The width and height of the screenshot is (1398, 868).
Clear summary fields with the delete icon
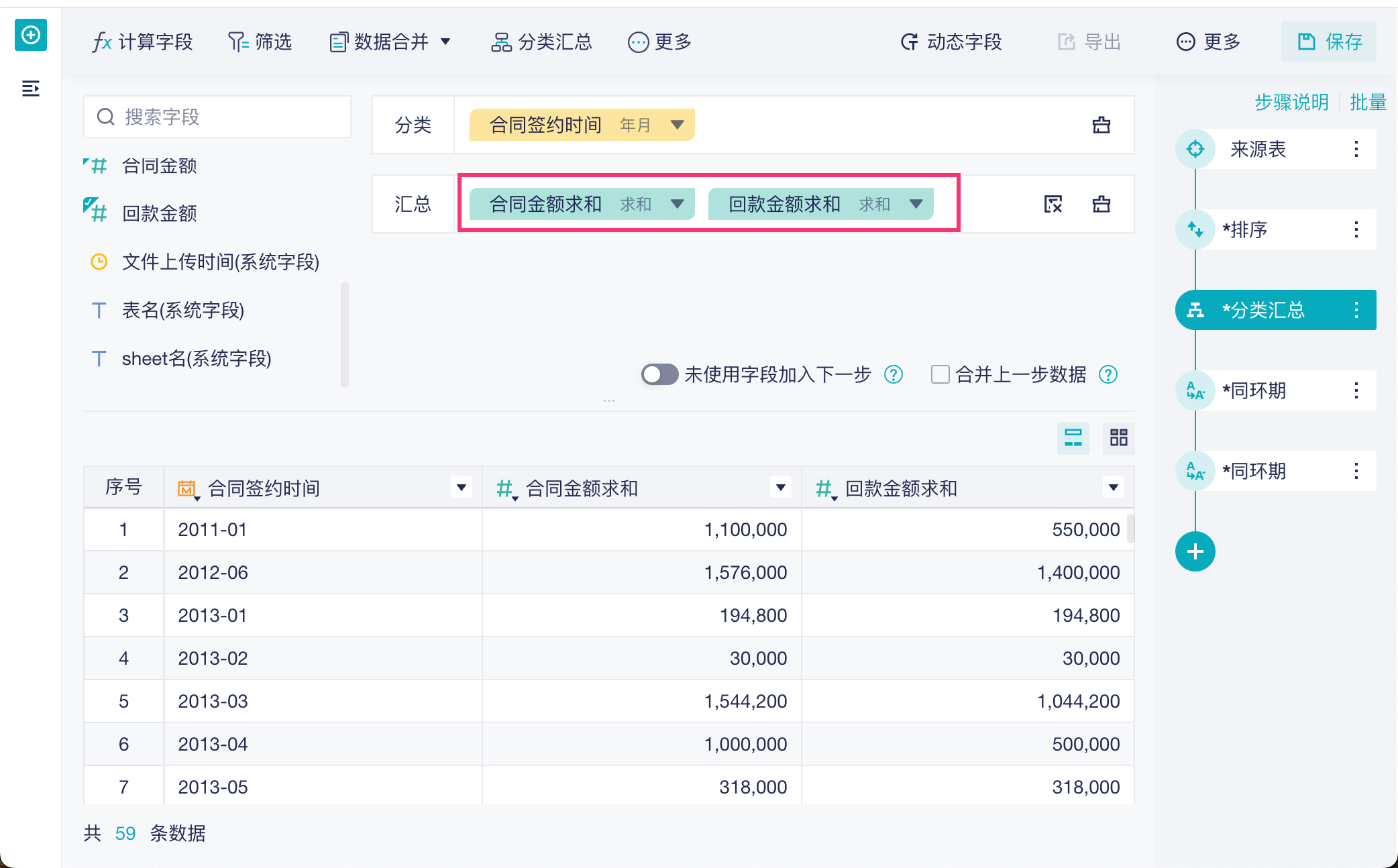pyautogui.click(x=1053, y=204)
